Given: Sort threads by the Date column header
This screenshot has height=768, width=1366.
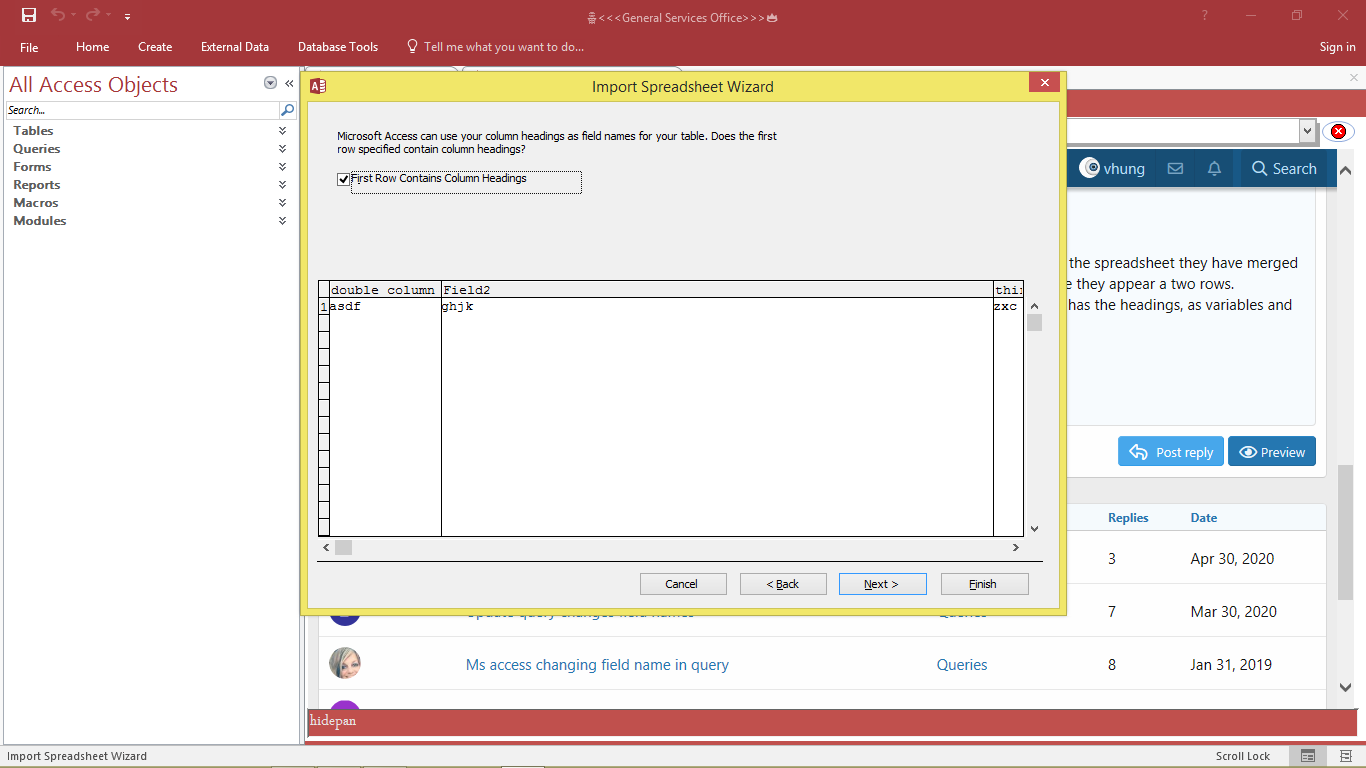Looking at the screenshot, I should coord(1204,518).
